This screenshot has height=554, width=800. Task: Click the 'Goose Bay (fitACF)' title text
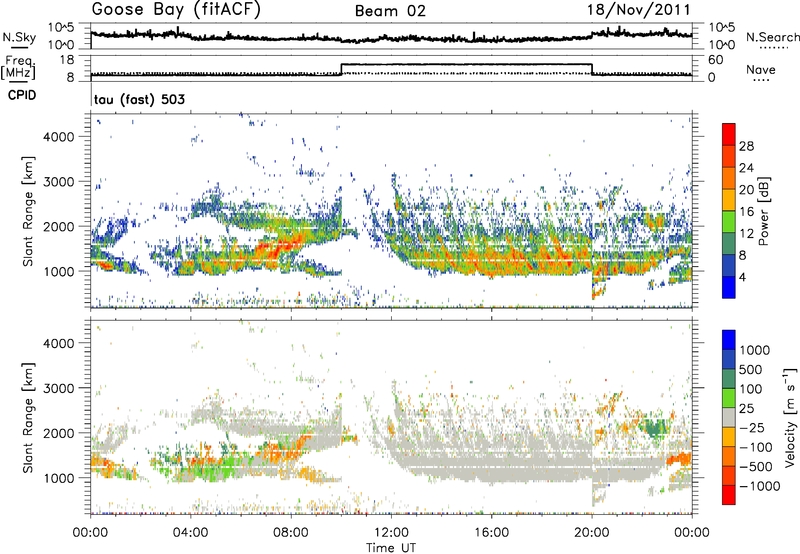[176, 10]
